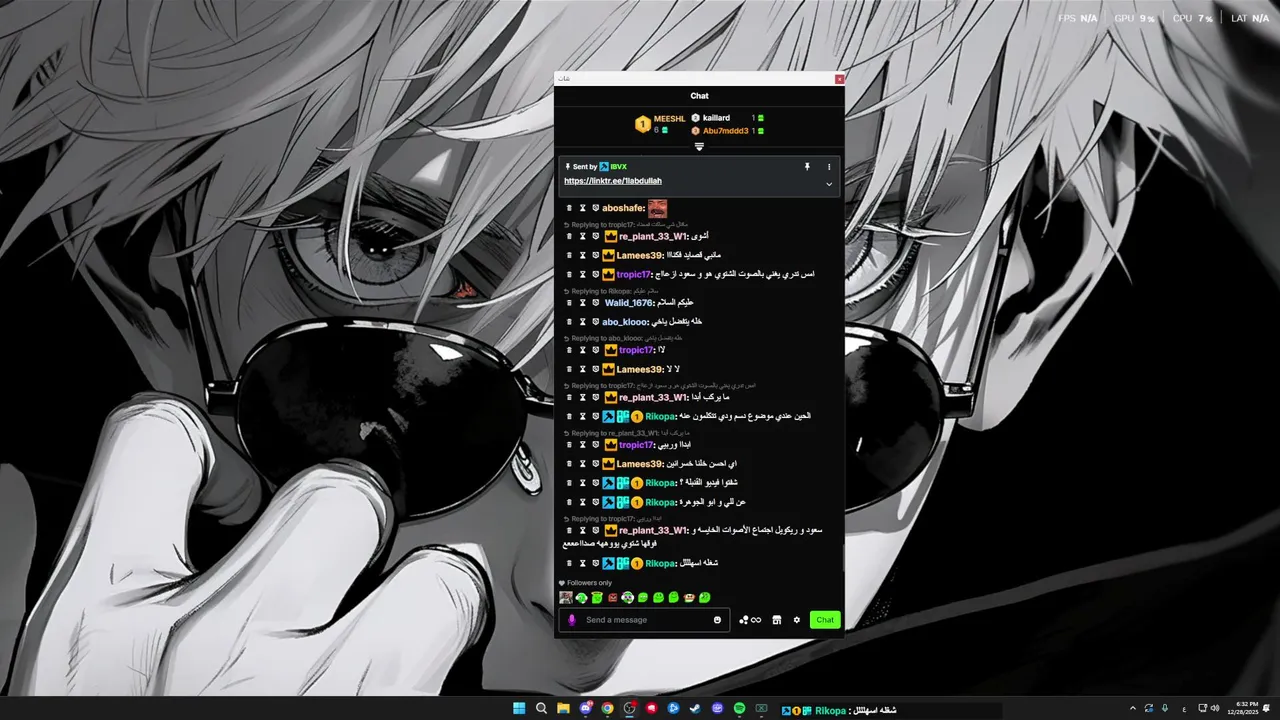The image size is (1280, 720).
Task: Open taskbar Search
Action: coord(541,708)
